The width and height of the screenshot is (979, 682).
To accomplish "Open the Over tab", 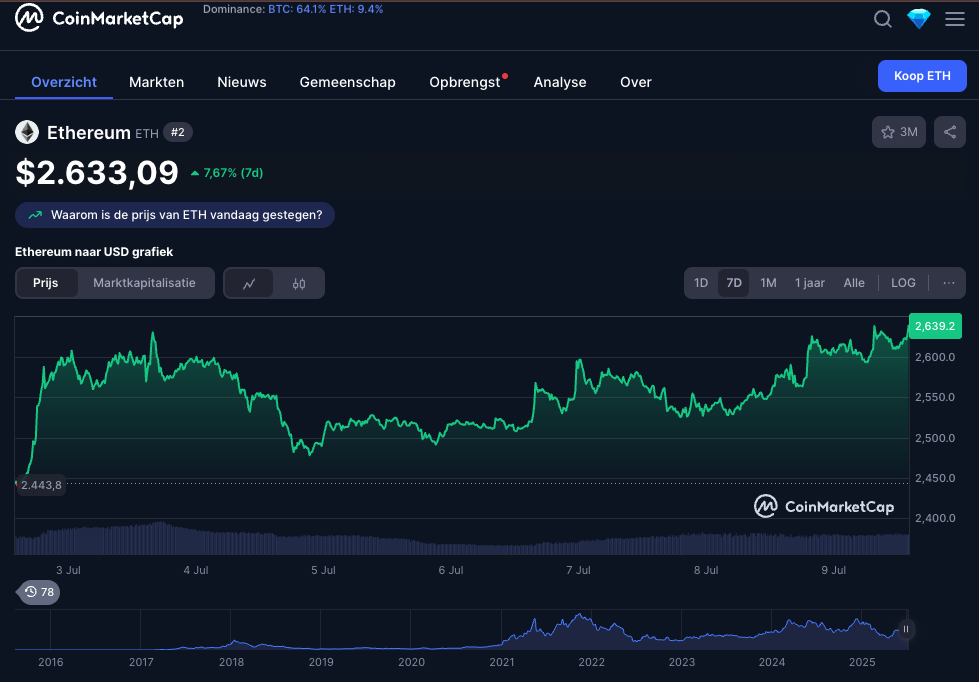I will click(x=636, y=82).
